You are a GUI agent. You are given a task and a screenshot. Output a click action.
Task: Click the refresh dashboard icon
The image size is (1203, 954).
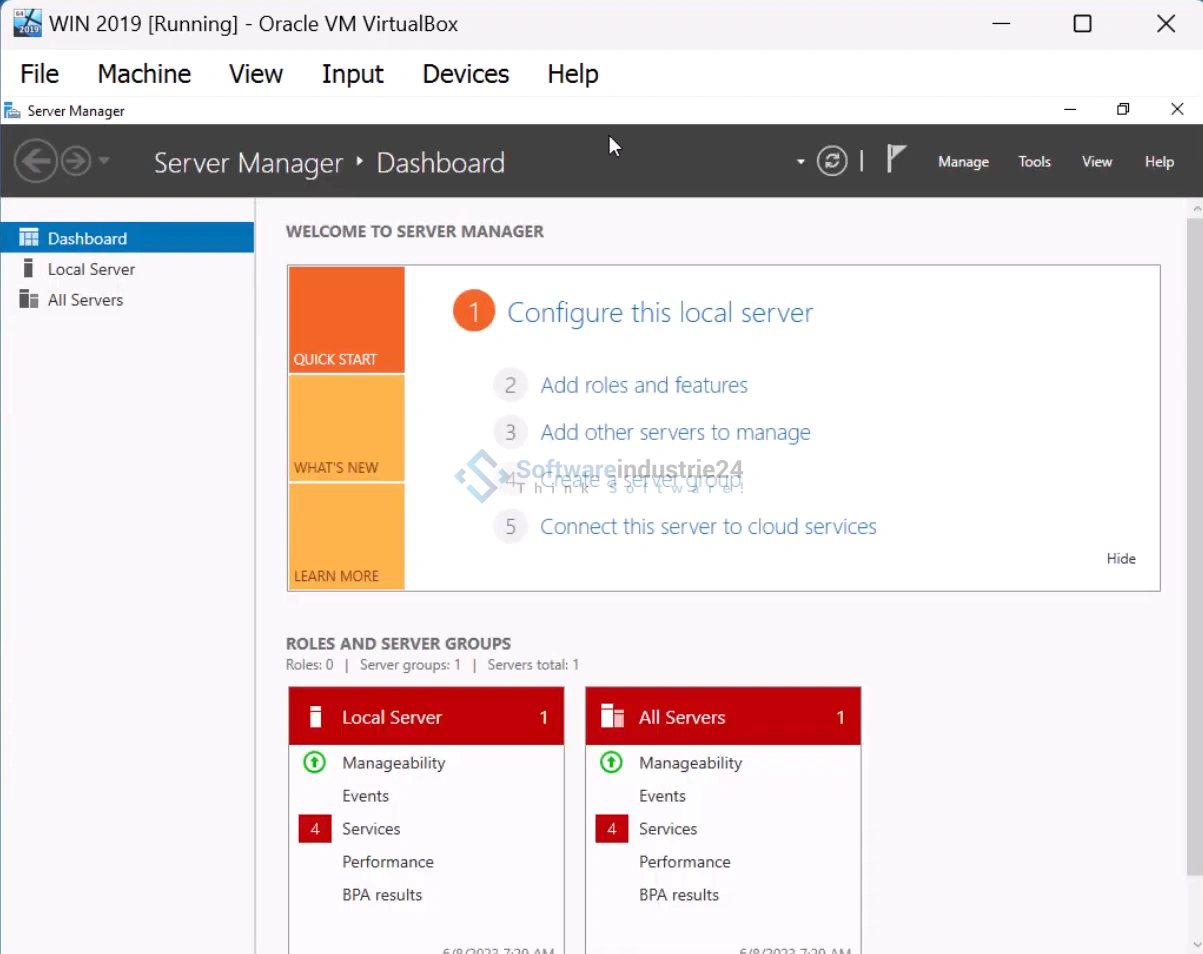click(832, 161)
